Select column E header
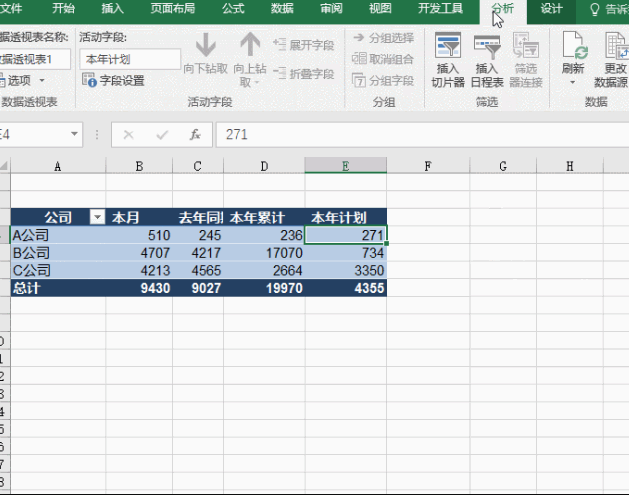The width and height of the screenshot is (629, 495). click(x=345, y=166)
